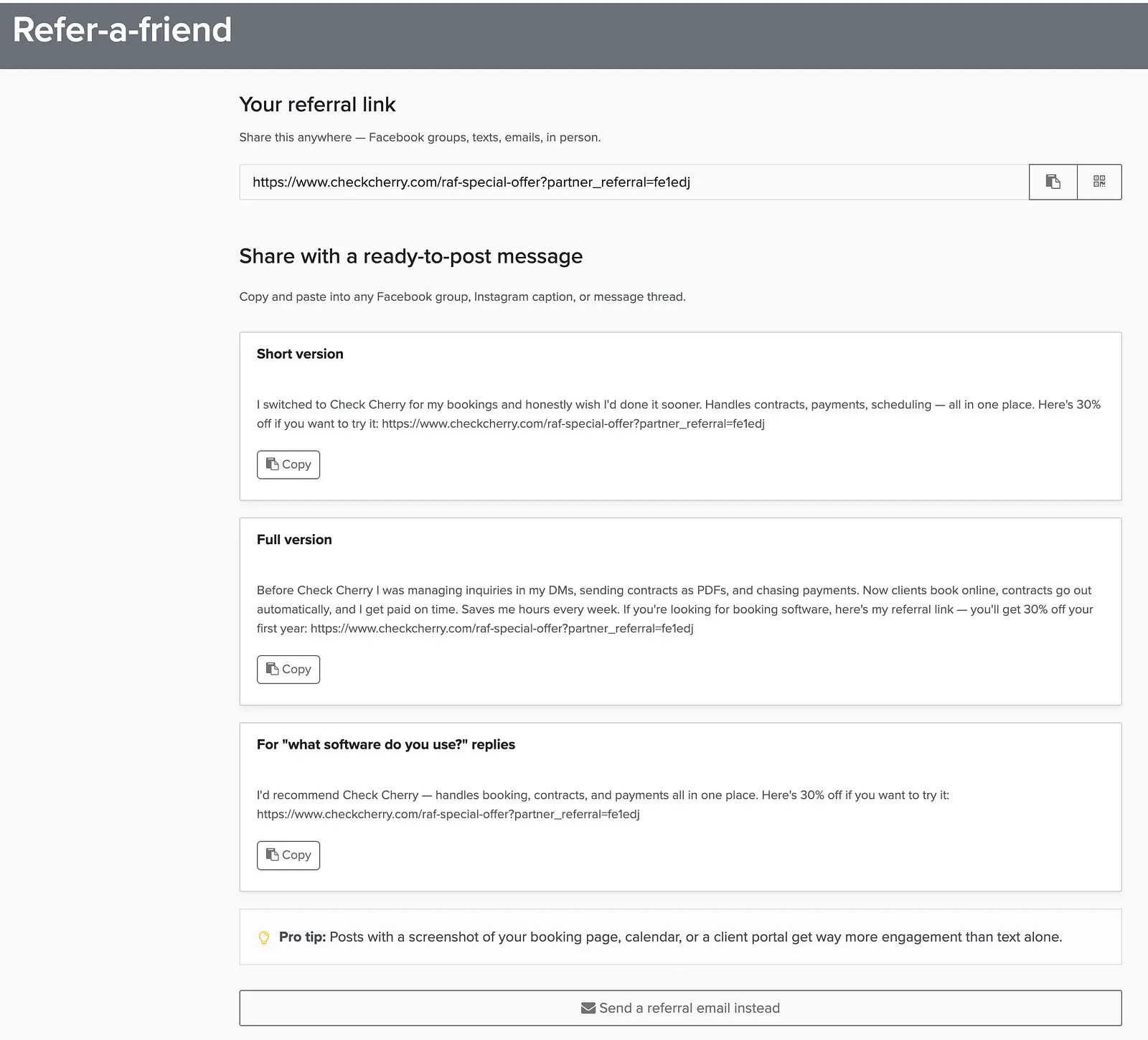Click the "Full version" heading
The width and height of the screenshot is (1148, 1040).
pos(294,540)
